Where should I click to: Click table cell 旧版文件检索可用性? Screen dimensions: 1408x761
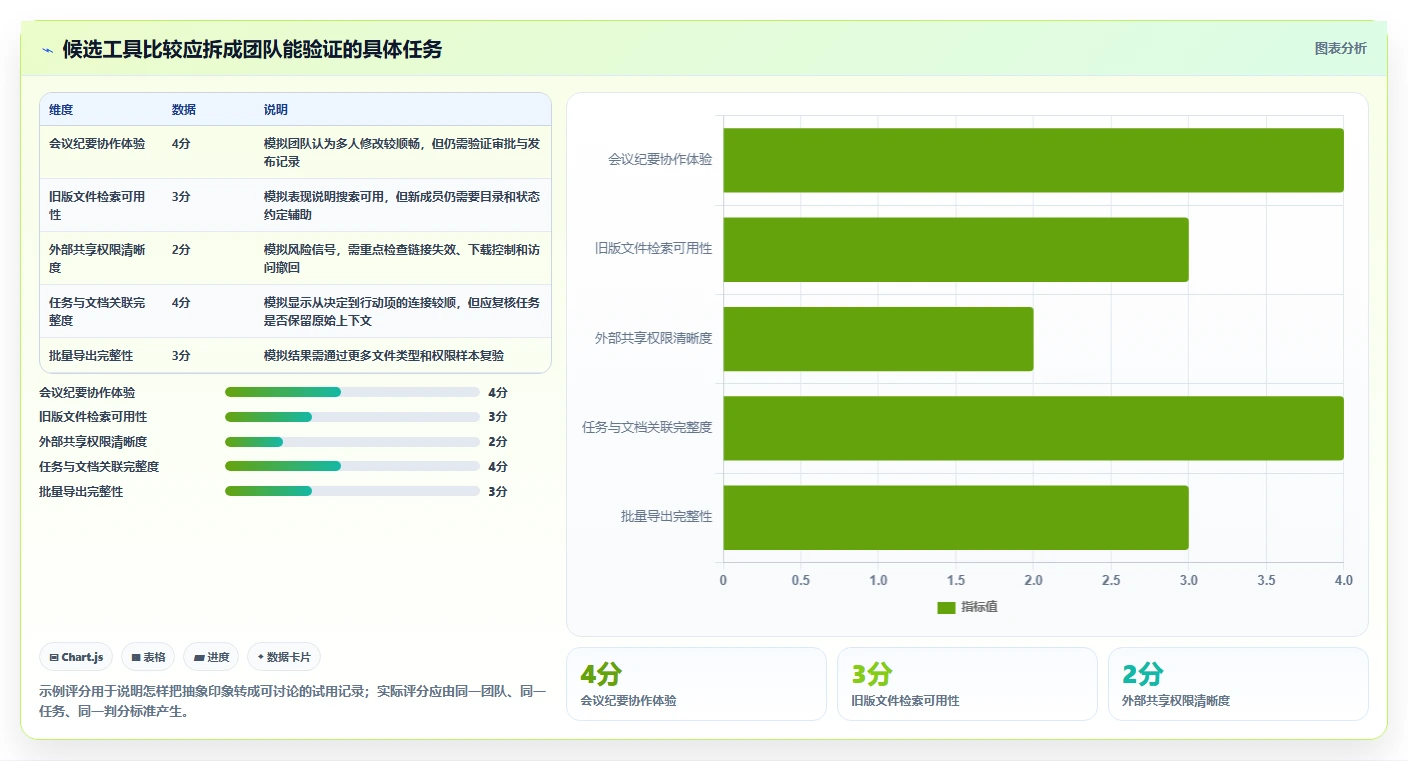coord(97,206)
